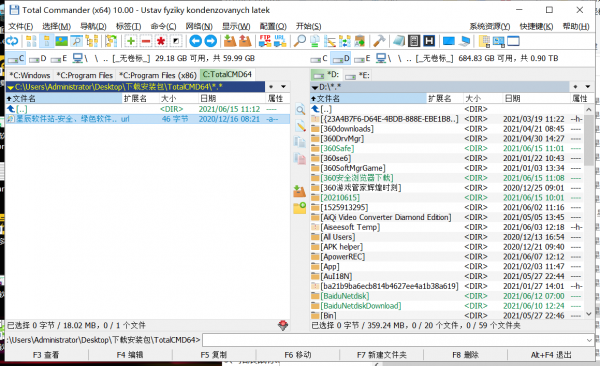Click red asterisk invert selection icon
The height and width of the screenshot is (366, 600).
tap(161, 41)
